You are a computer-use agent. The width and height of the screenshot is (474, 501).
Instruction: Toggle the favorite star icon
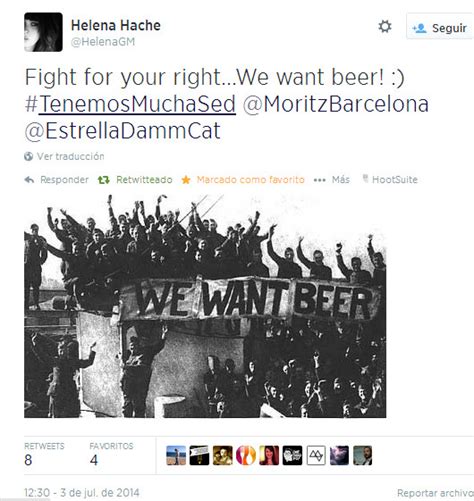click(x=186, y=180)
